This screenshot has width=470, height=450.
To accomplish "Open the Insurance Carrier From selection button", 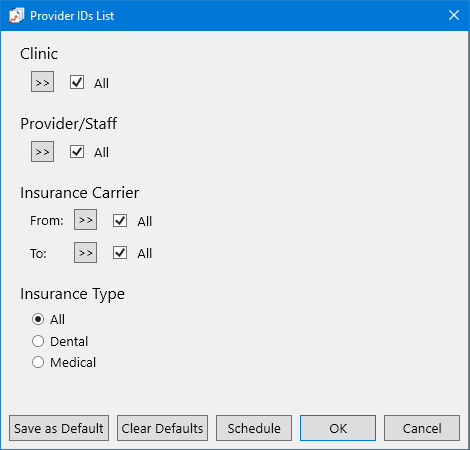I will pos(85,220).
